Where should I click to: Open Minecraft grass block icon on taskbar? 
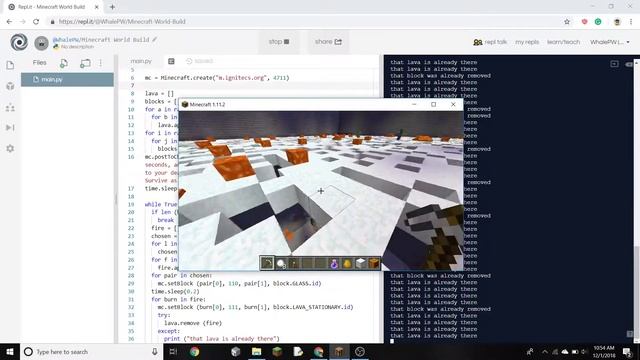pyautogui.click(x=277, y=352)
